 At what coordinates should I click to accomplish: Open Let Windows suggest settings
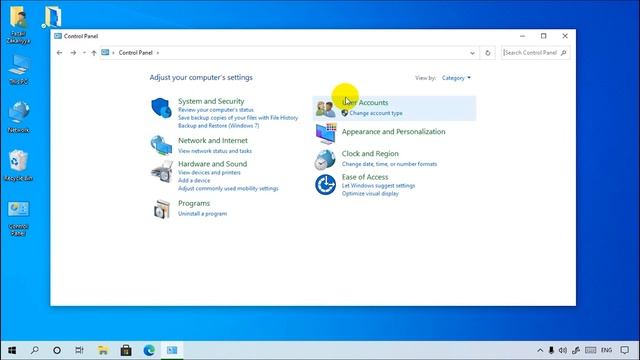[x=378, y=186]
